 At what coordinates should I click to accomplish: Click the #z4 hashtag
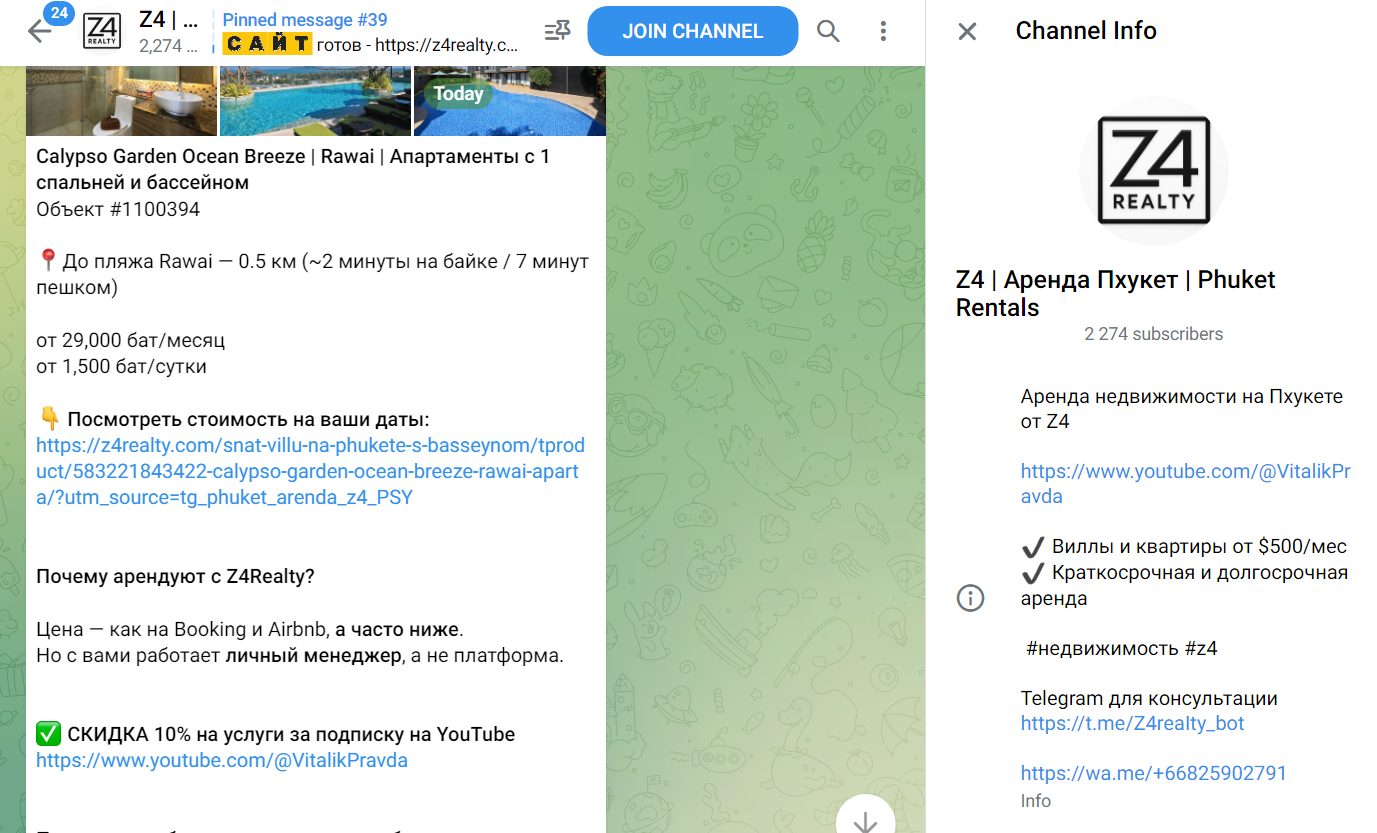[x=1201, y=648]
